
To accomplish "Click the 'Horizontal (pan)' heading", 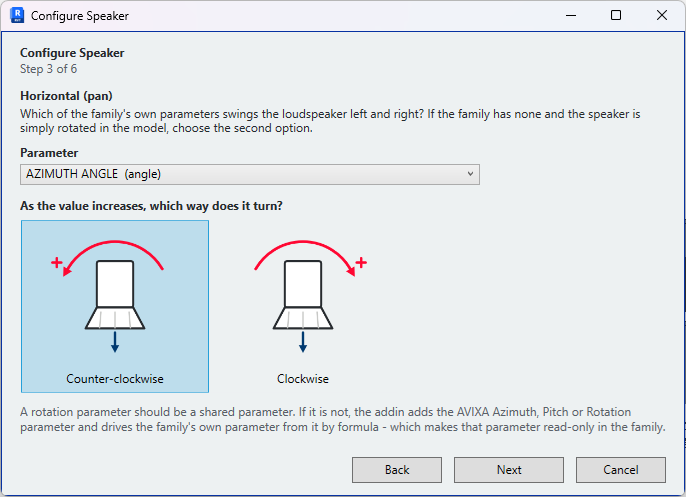I will [66, 96].
